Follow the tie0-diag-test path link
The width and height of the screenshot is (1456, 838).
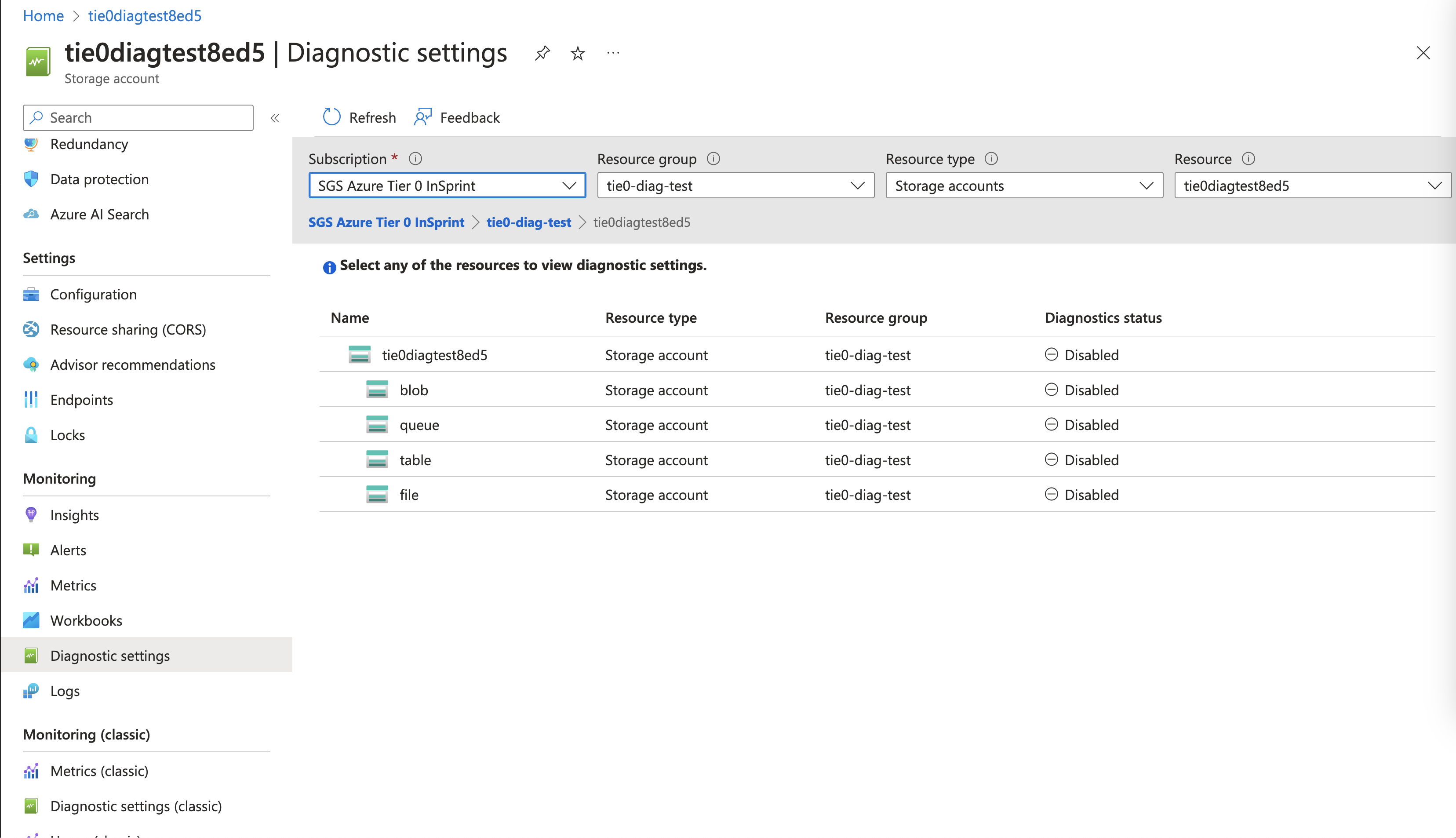pyautogui.click(x=529, y=222)
